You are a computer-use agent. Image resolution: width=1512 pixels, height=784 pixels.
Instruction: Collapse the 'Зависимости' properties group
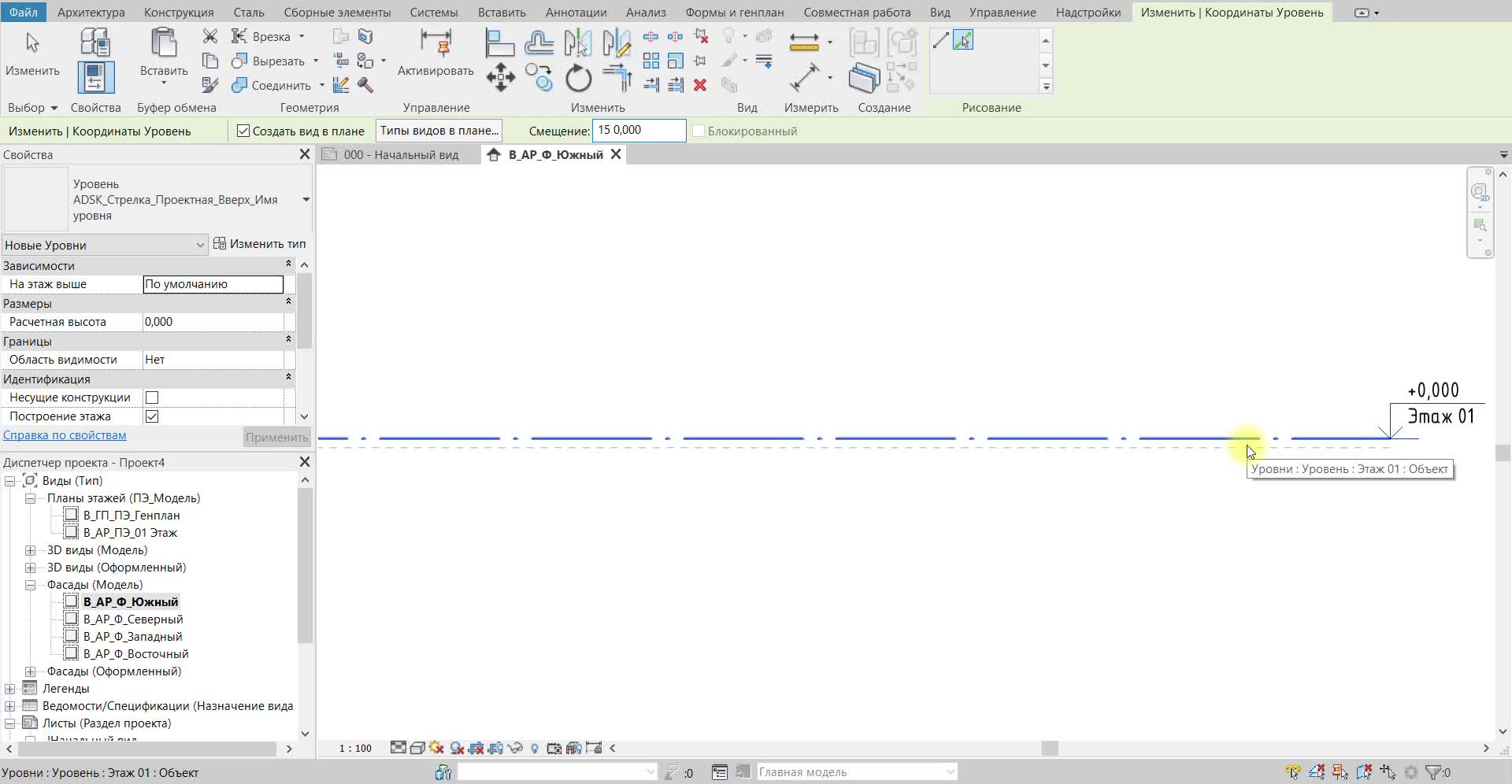[288, 264]
